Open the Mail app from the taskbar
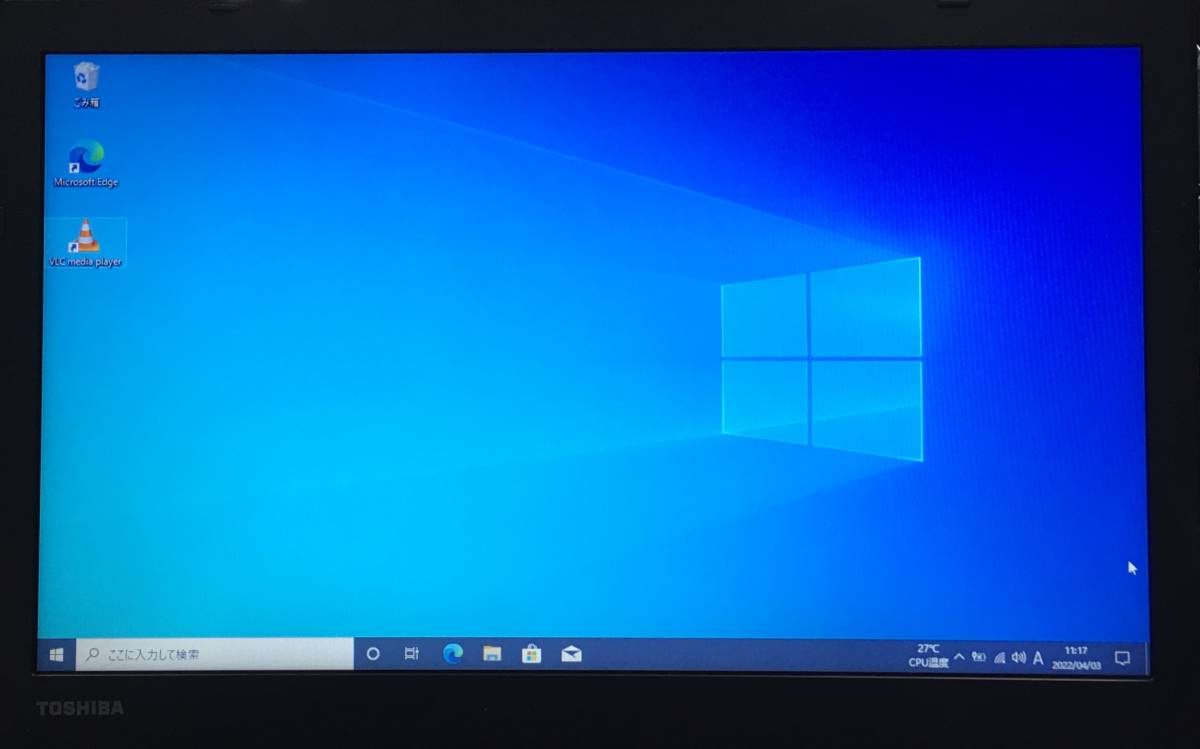Image resolution: width=1200 pixels, height=749 pixels. click(x=571, y=654)
